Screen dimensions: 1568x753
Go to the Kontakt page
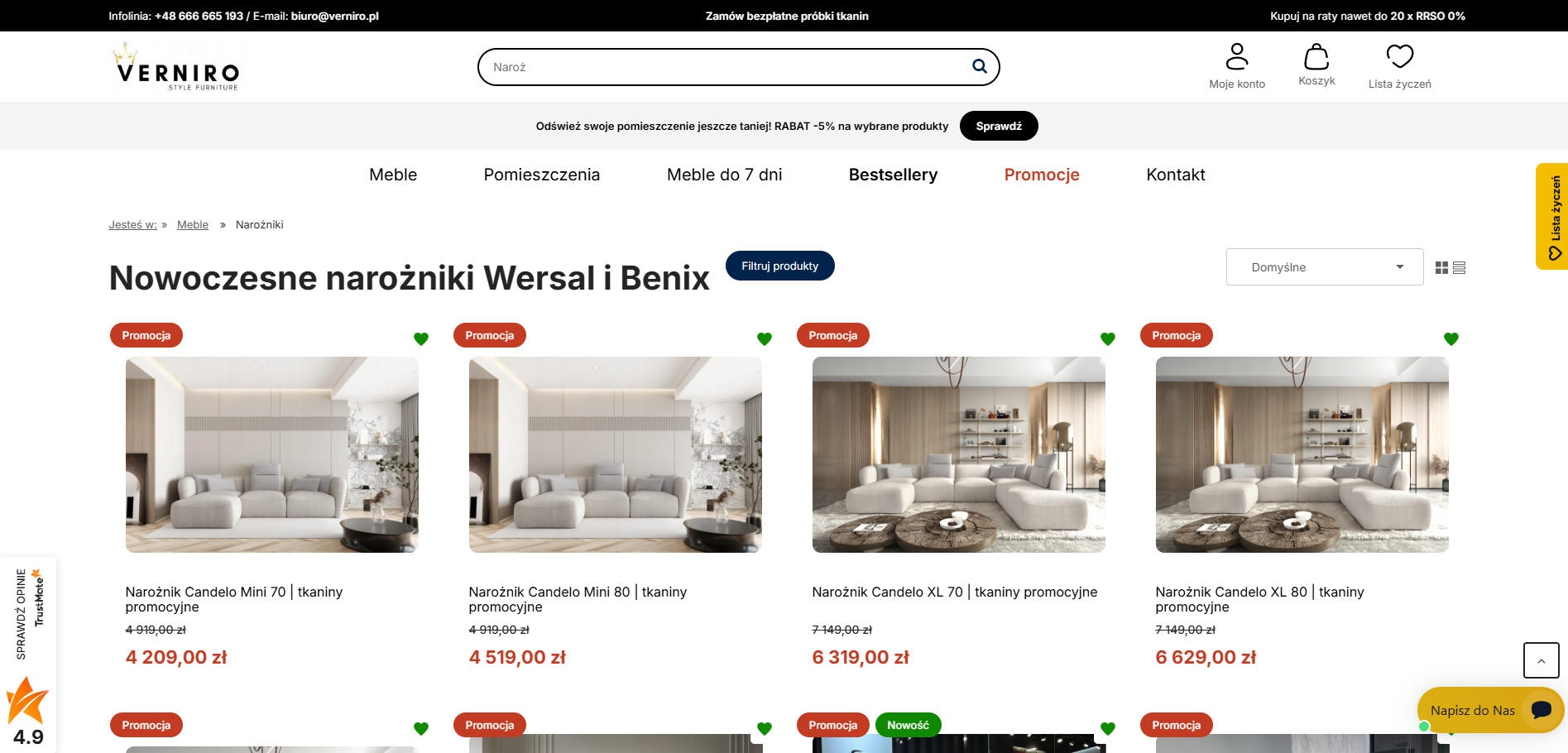click(x=1176, y=175)
